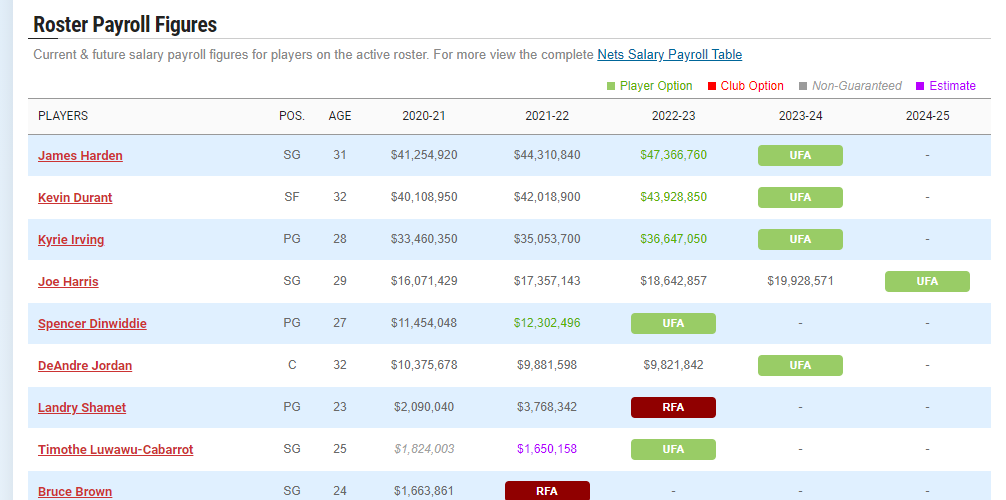
Task: Click Landry Shamet's RFA badge
Action: (673, 408)
